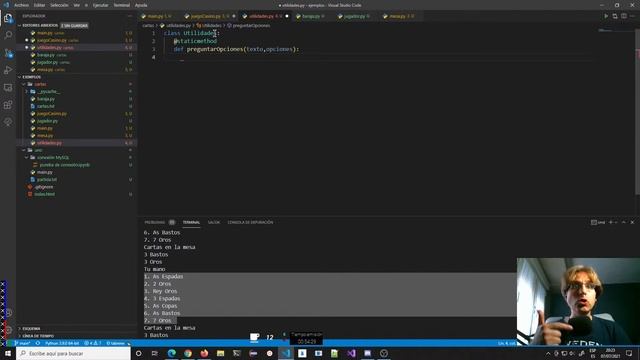Close the terminal panel
640x360 pixels.
click(632, 222)
